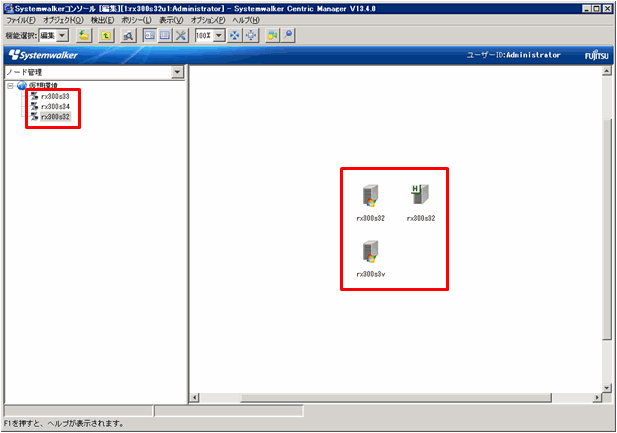Click the rx300s3v label under the server icon
The image size is (617, 433).
tap(371, 274)
